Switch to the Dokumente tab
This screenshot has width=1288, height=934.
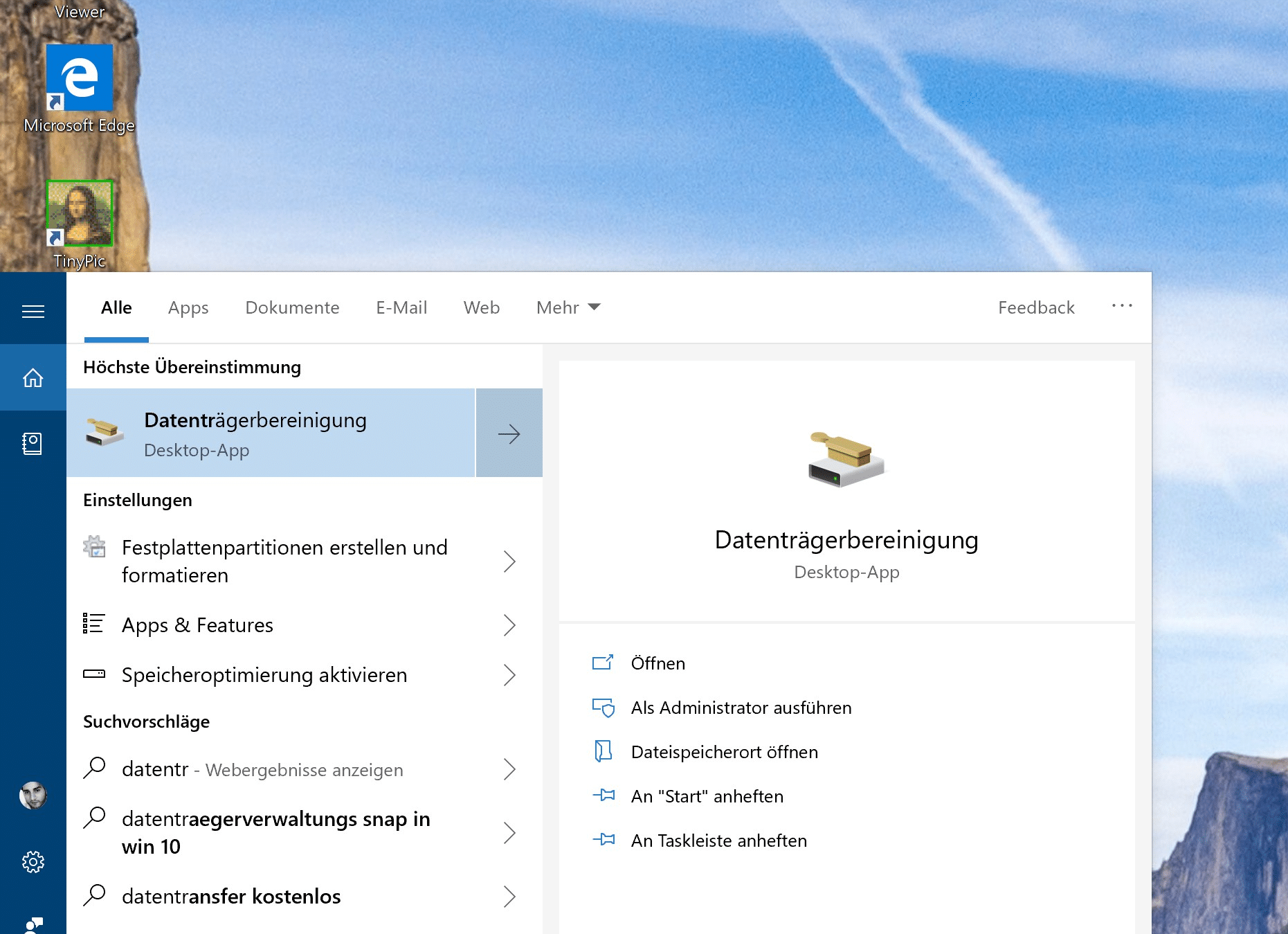pyautogui.click(x=292, y=307)
